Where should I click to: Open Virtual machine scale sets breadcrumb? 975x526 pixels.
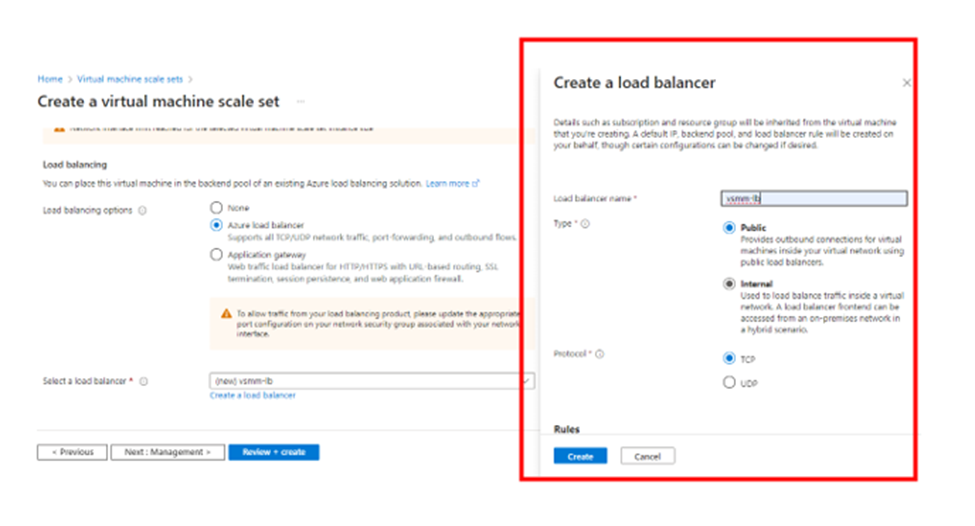pyautogui.click(x=131, y=78)
